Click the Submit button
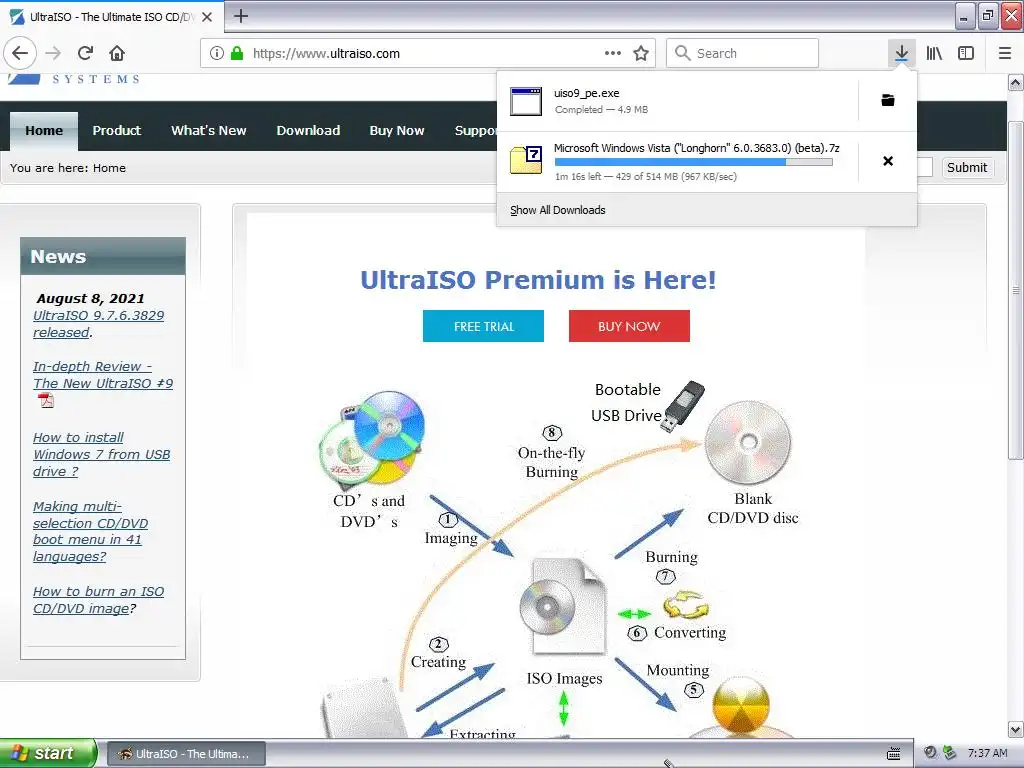 pos(967,168)
